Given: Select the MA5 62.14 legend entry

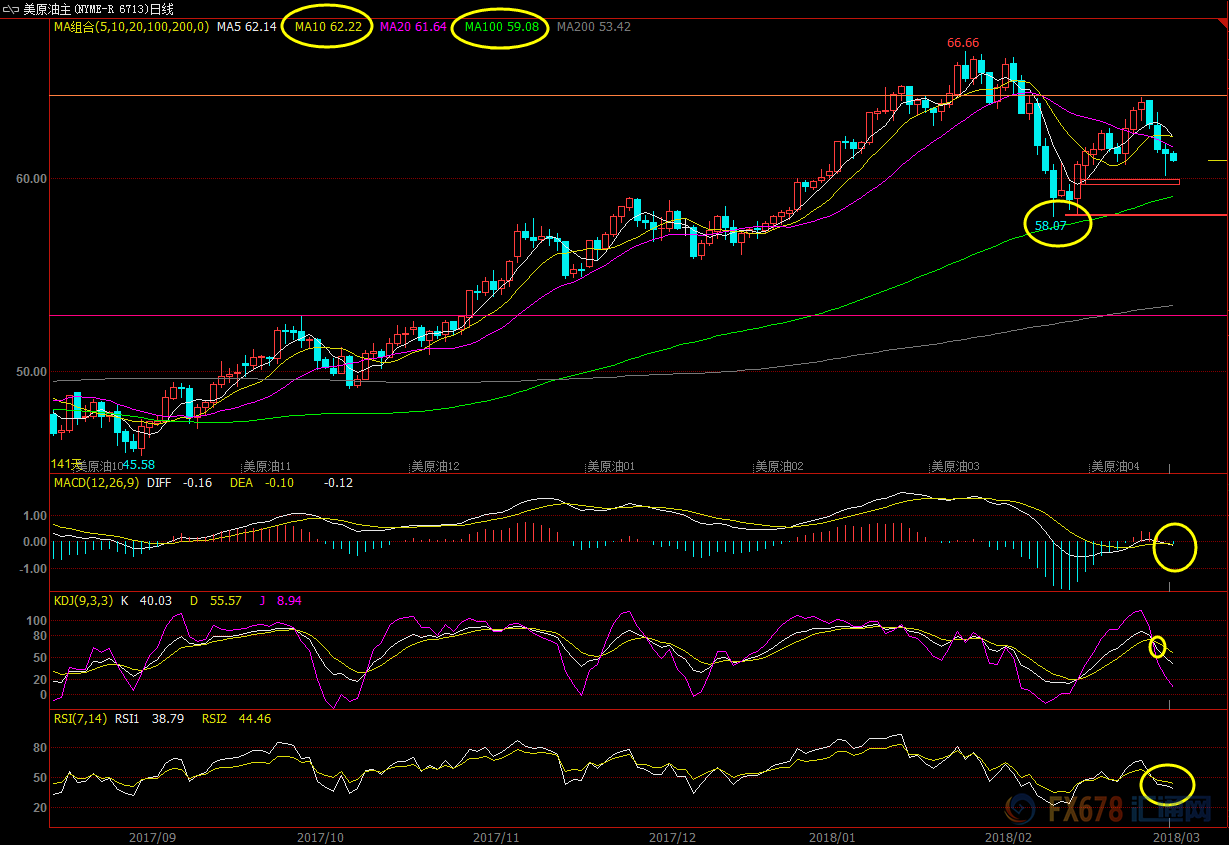Looking at the screenshot, I should [x=247, y=27].
